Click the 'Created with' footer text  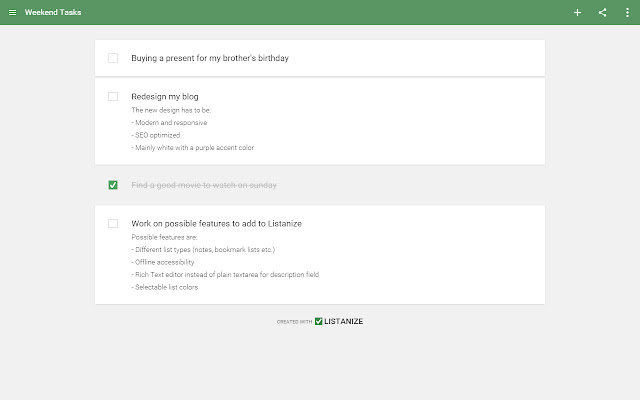[x=294, y=322]
